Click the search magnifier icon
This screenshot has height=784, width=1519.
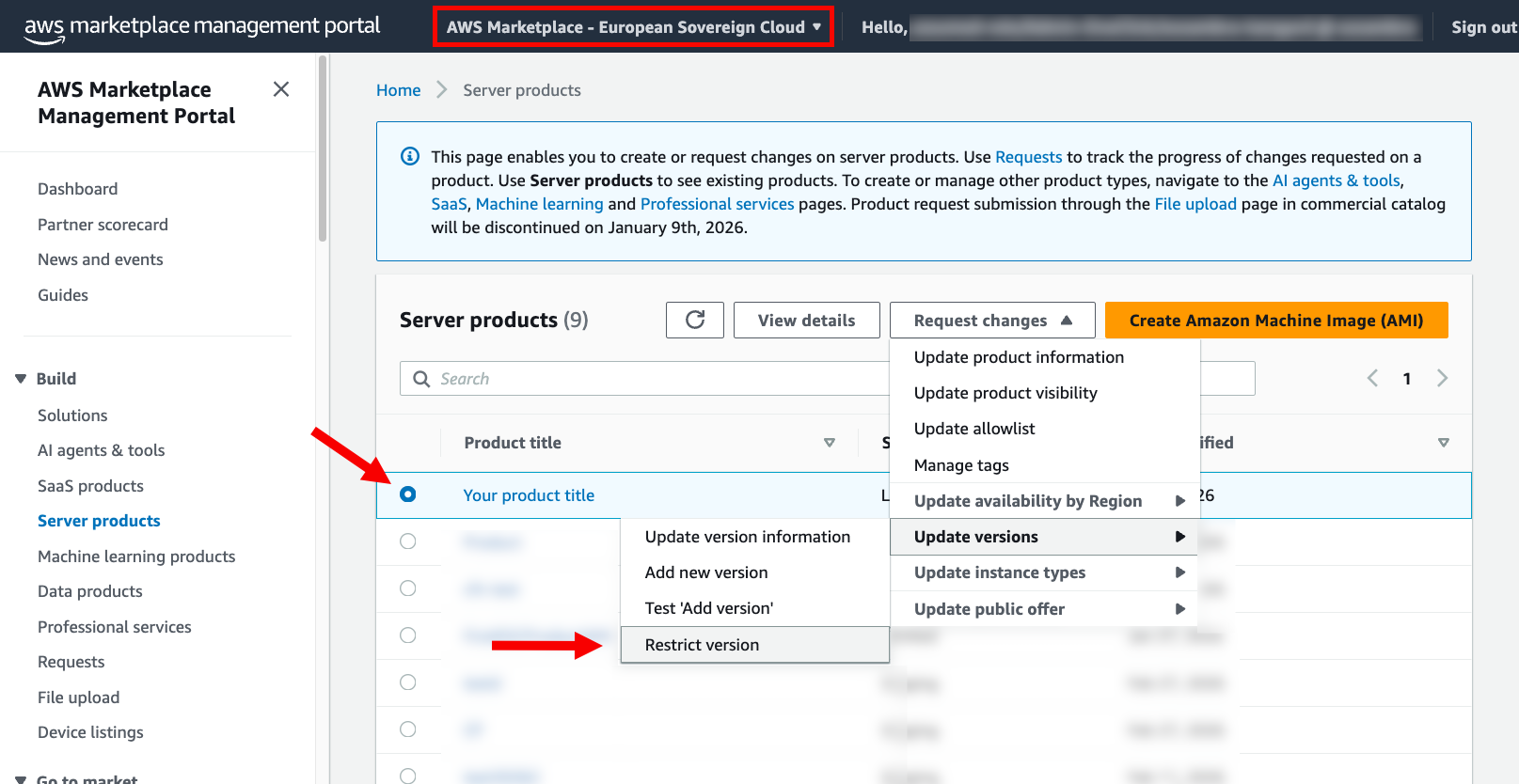(x=421, y=379)
